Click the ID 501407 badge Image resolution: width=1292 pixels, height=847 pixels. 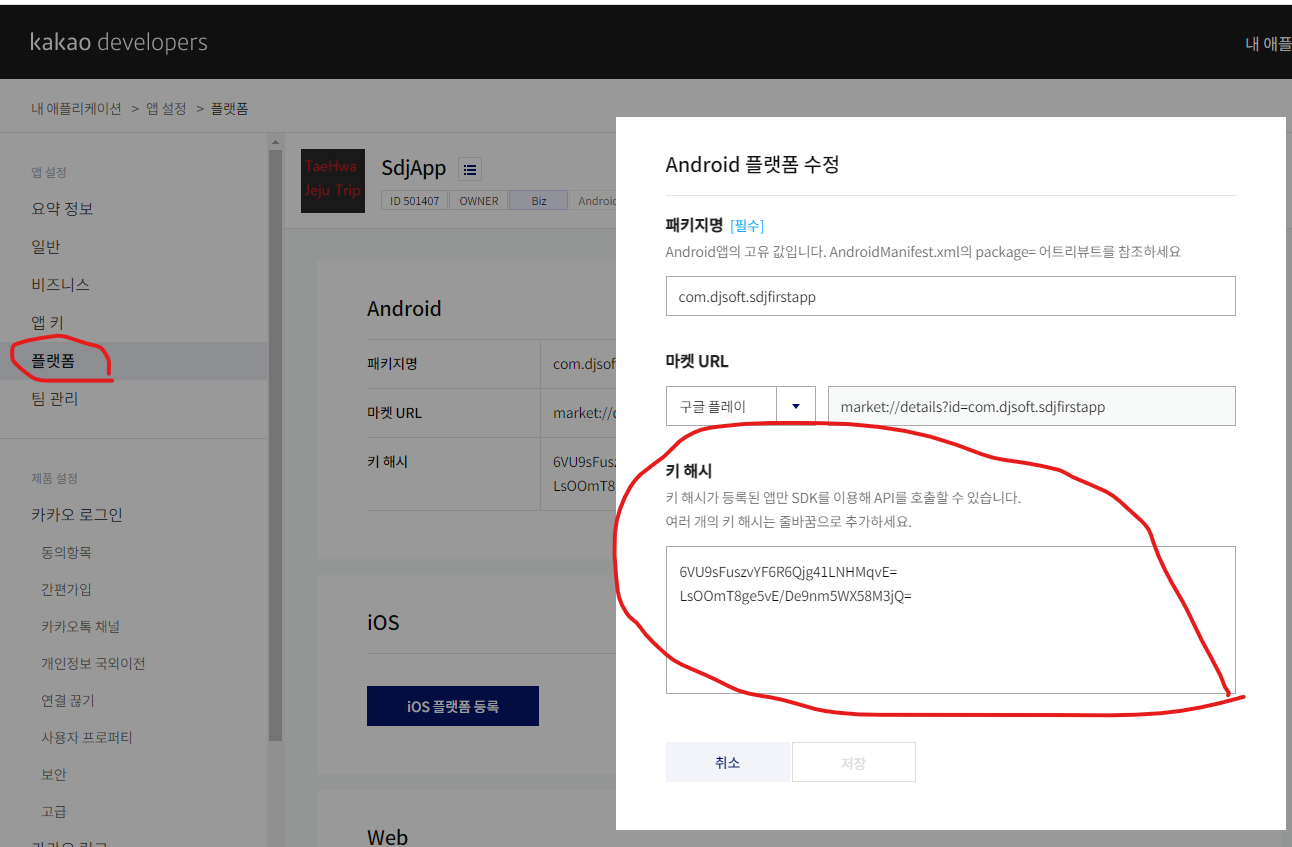pos(414,201)
